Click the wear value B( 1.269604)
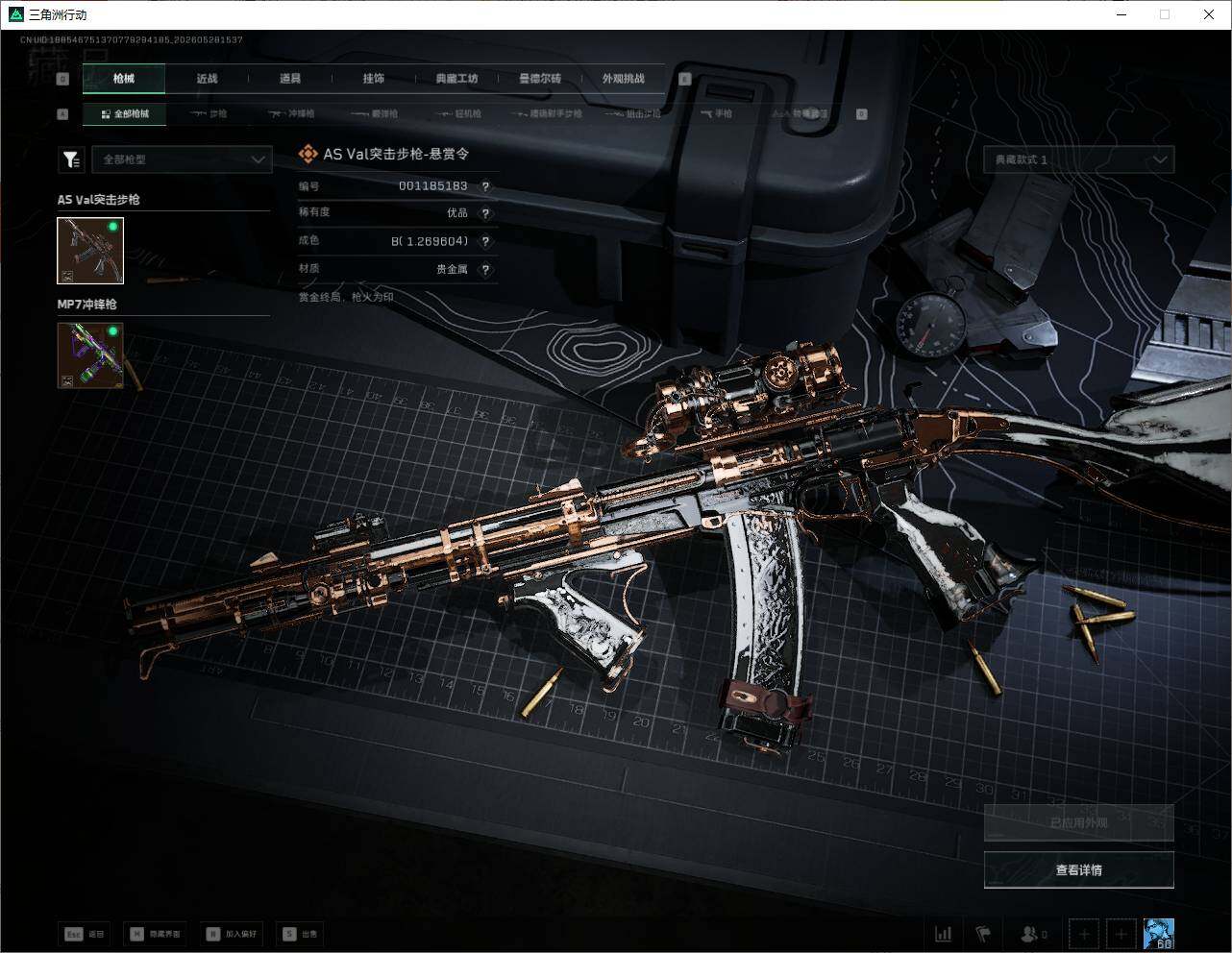This screenshot has height=953, width=1232. coord(430,241)
